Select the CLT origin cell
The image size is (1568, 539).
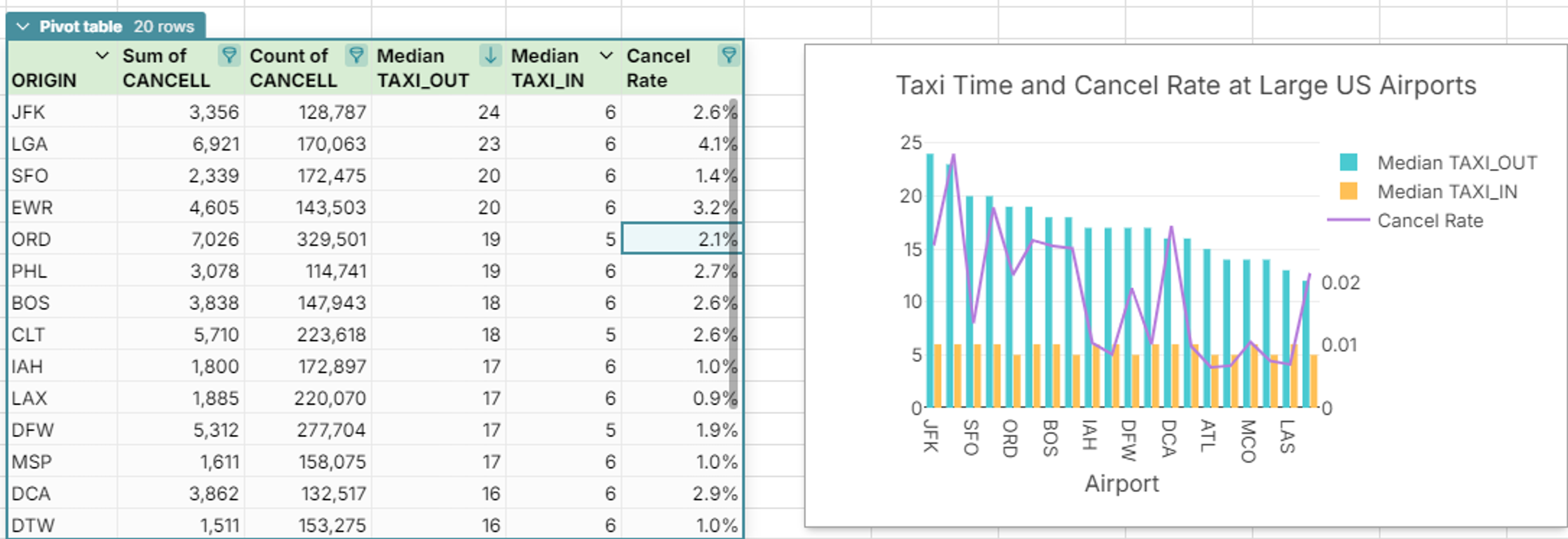click(62, 334)
